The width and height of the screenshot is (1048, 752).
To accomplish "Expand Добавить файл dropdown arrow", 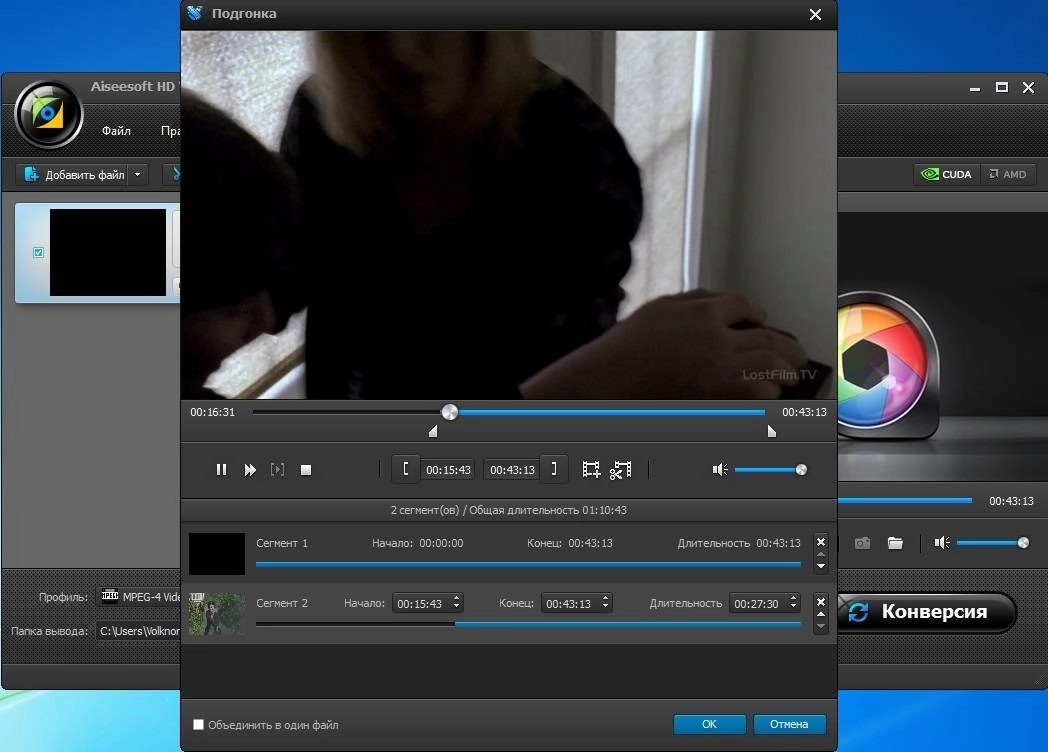I will (138, 174).
